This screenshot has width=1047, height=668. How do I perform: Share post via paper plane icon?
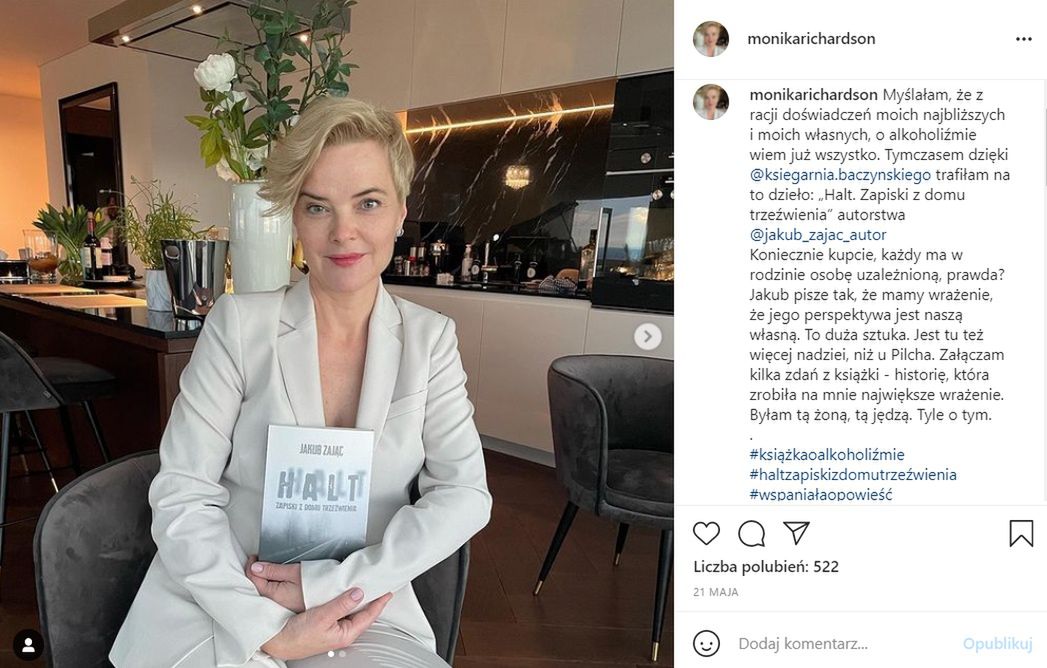click(796, 532)
